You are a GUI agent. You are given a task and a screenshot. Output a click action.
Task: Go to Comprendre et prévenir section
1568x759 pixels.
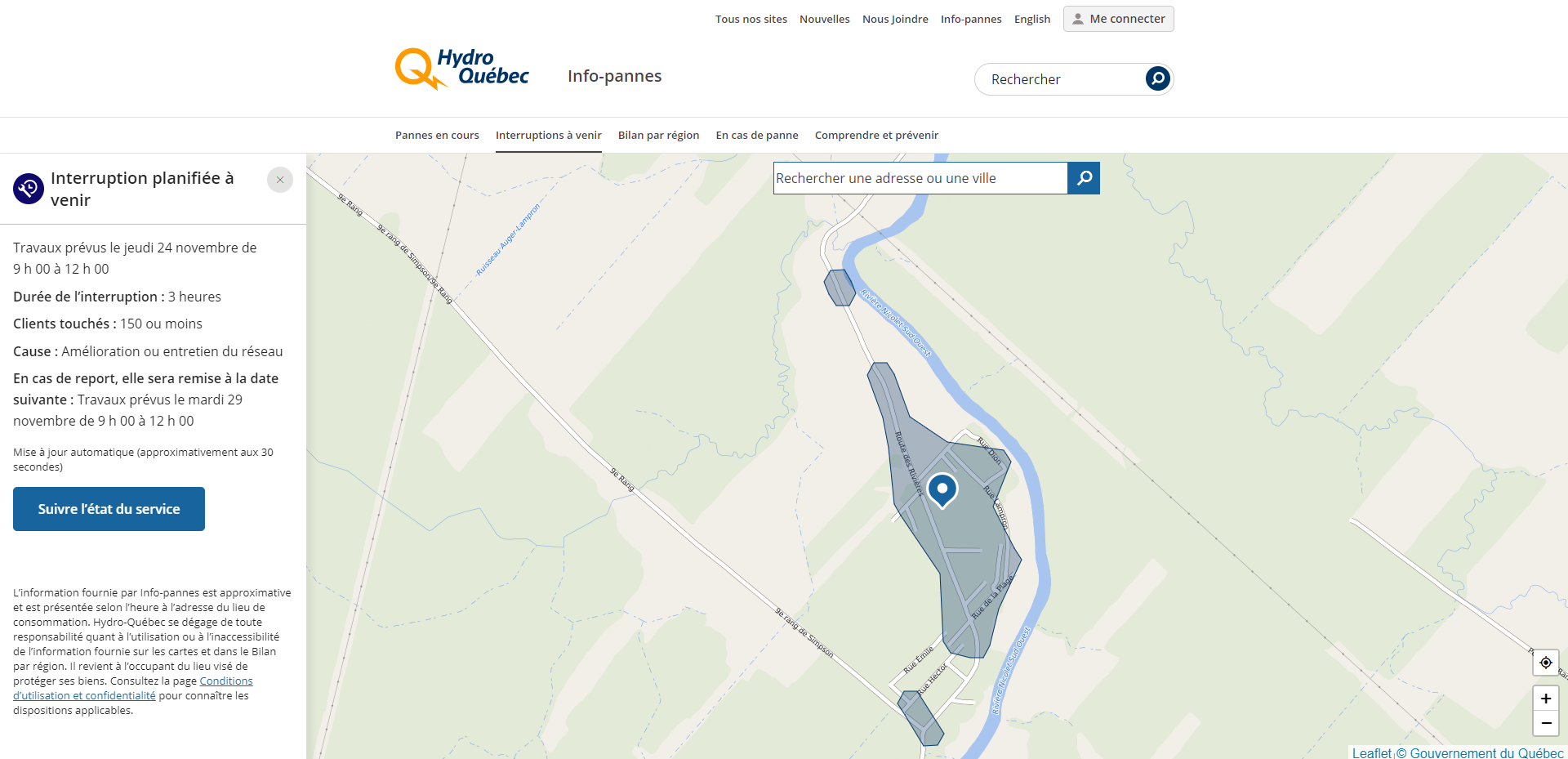click(876, 136)
